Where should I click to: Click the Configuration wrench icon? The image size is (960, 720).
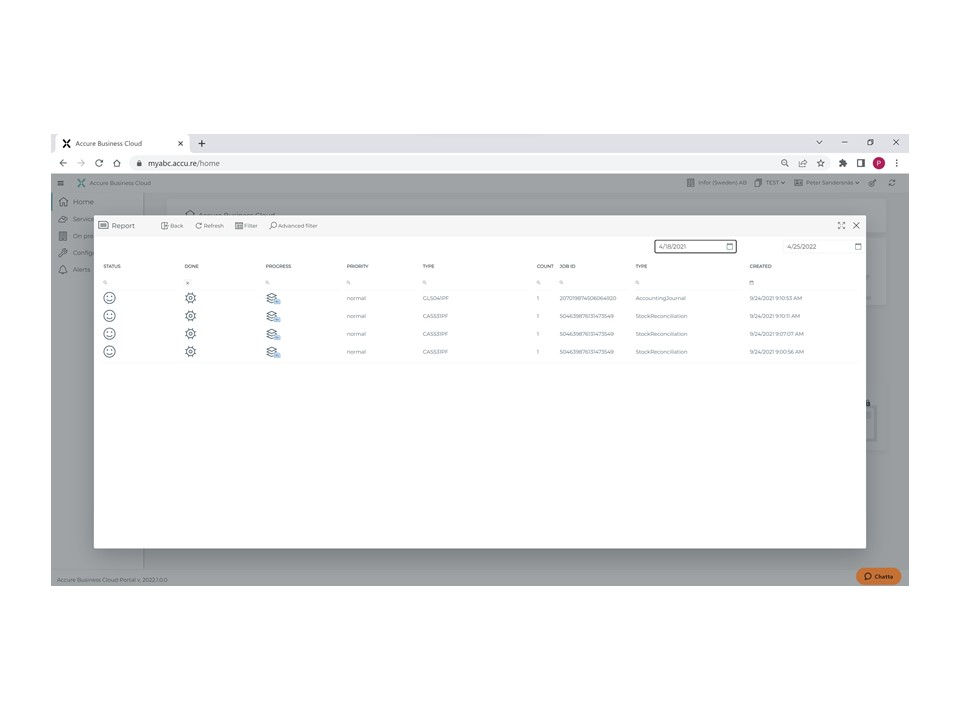coord(63,252)
